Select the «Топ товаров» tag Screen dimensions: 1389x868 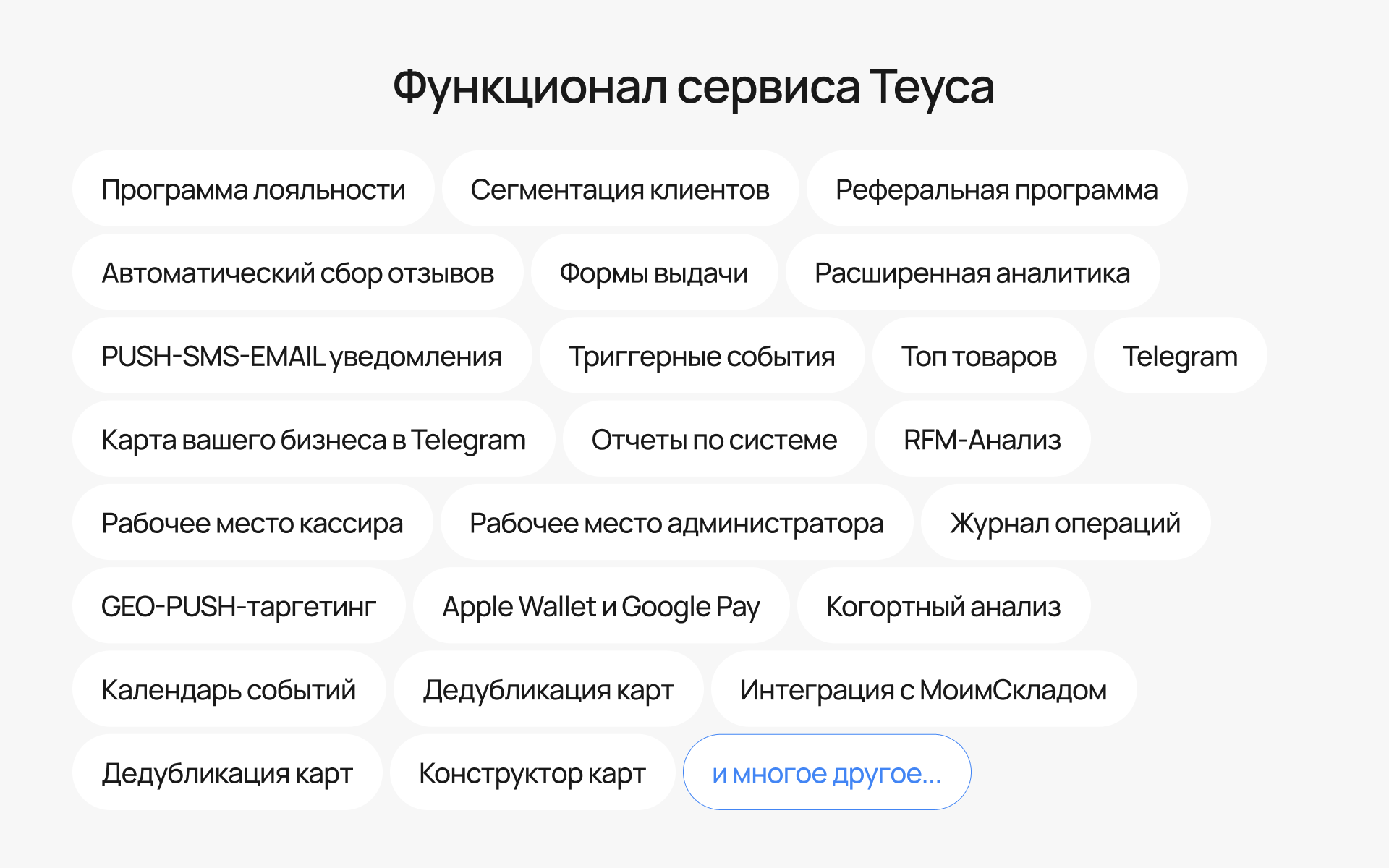(980, 355)
